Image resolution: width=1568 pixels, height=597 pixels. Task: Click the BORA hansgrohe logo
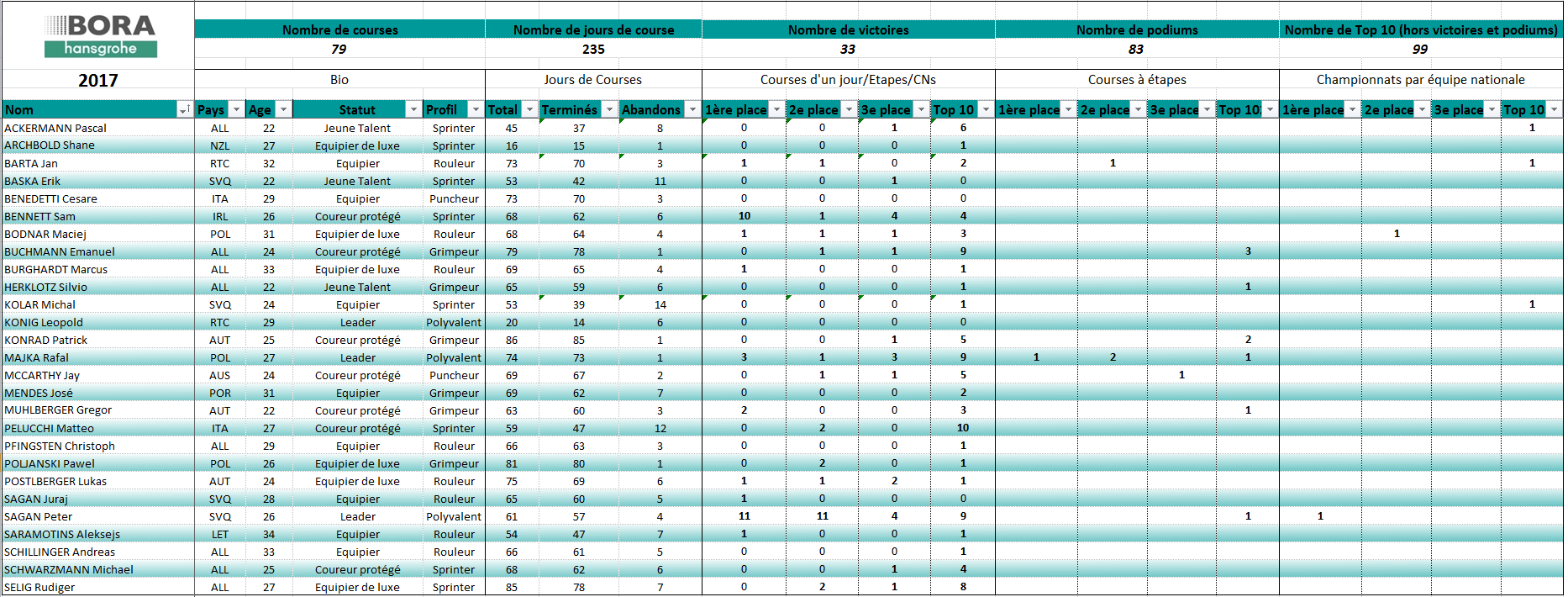coord(101,36)
